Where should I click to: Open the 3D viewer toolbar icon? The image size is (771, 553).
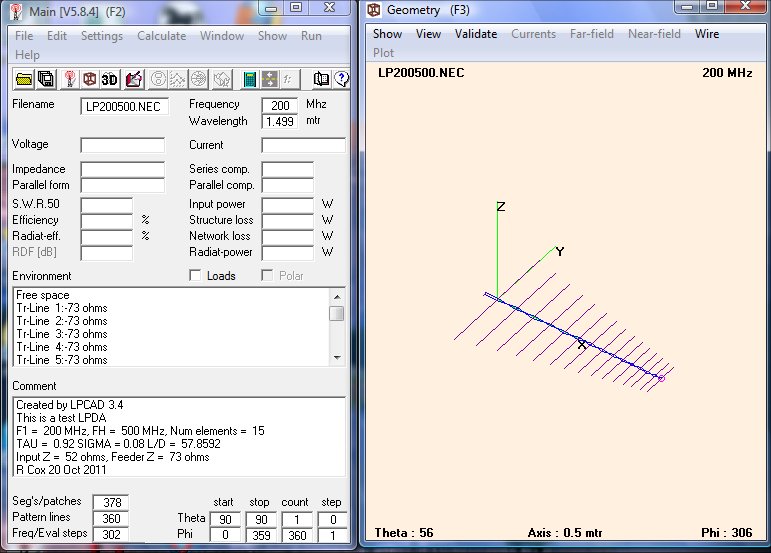(110, 79)
